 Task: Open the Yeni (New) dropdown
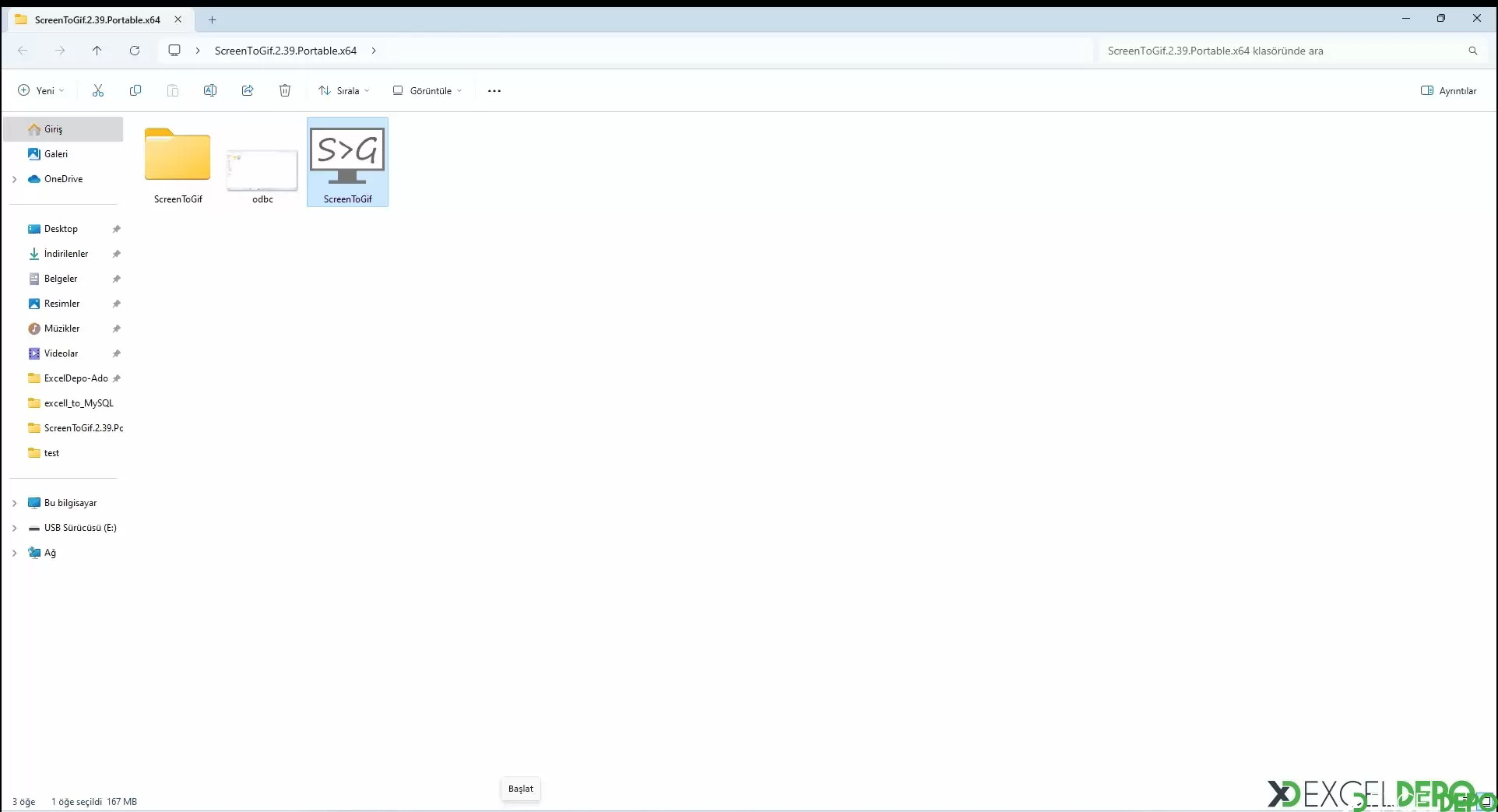tap(41, 91)
